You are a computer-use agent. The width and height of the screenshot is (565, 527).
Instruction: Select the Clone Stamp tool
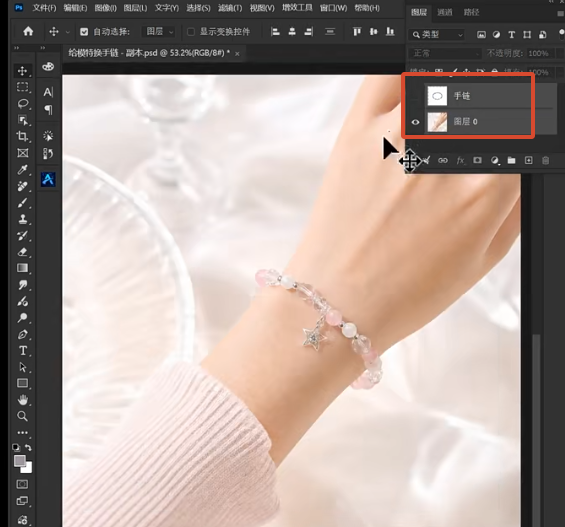pyautogui.click(x=22, y=219)
